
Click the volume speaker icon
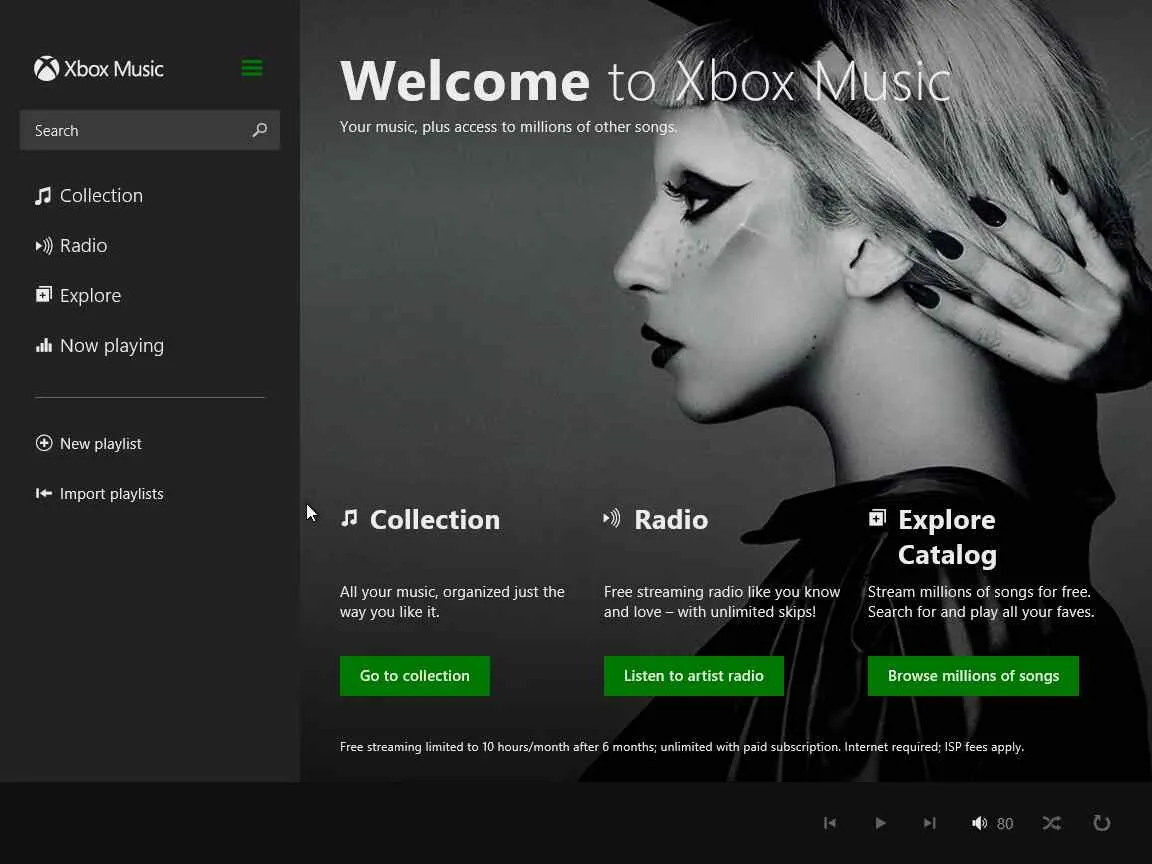pos(979,823)
